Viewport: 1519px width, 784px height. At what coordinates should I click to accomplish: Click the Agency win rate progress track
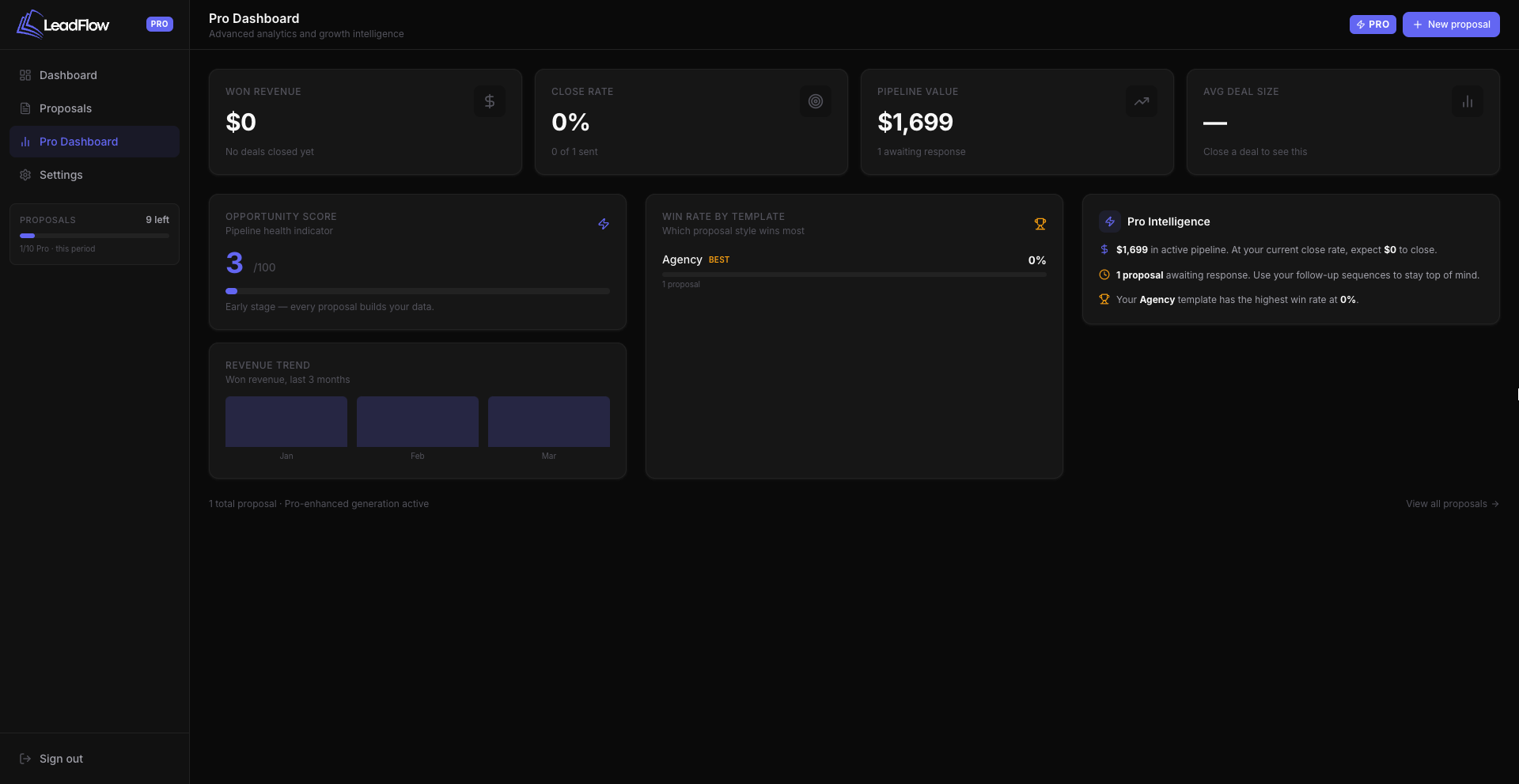(854, 275)
